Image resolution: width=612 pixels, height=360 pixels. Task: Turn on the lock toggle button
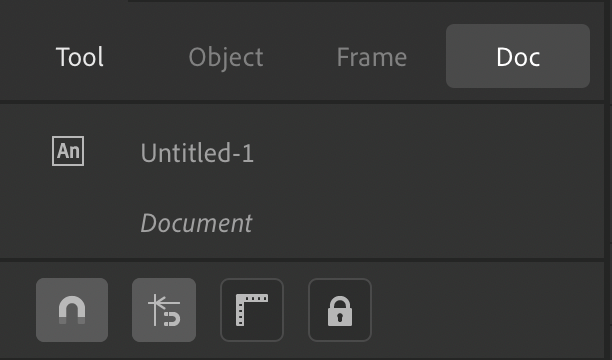340,310
